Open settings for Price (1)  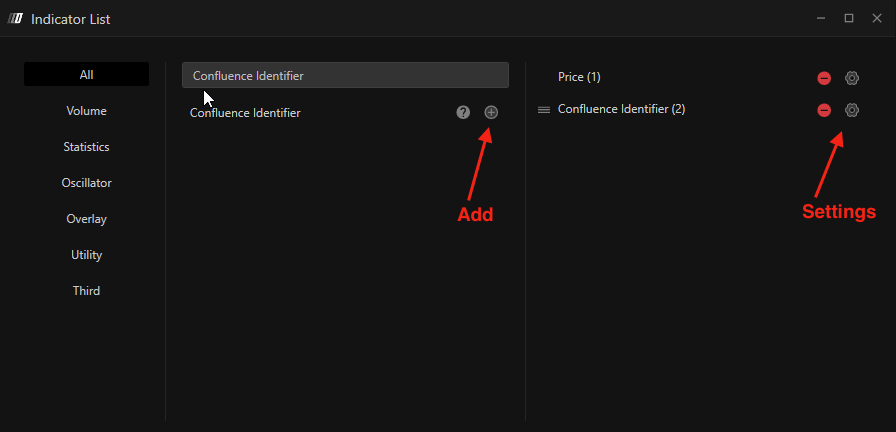[x=852, y=78]
